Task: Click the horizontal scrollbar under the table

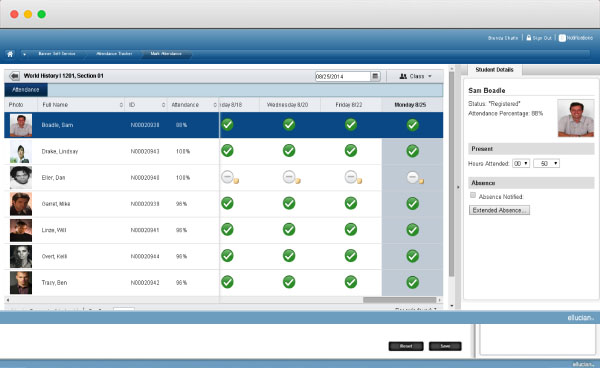Action: click(x=399, y=300)
